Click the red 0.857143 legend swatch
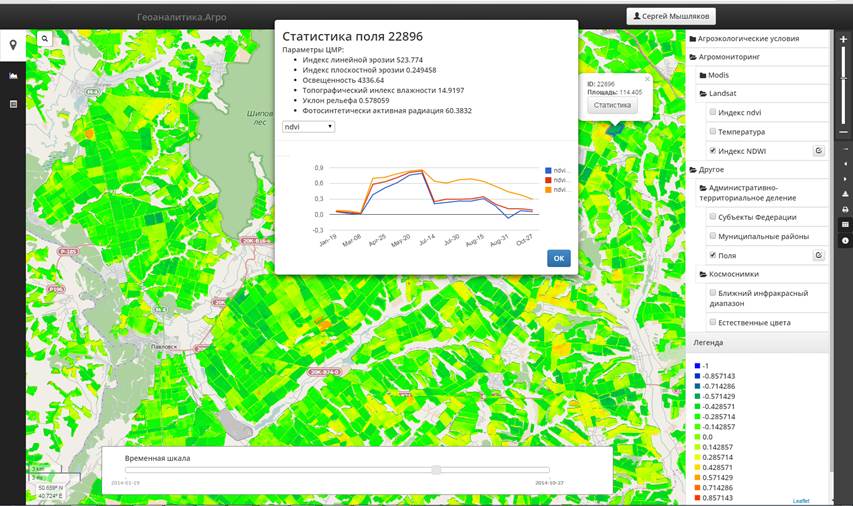This screenshot has height=506, width=853. (697, 498)
